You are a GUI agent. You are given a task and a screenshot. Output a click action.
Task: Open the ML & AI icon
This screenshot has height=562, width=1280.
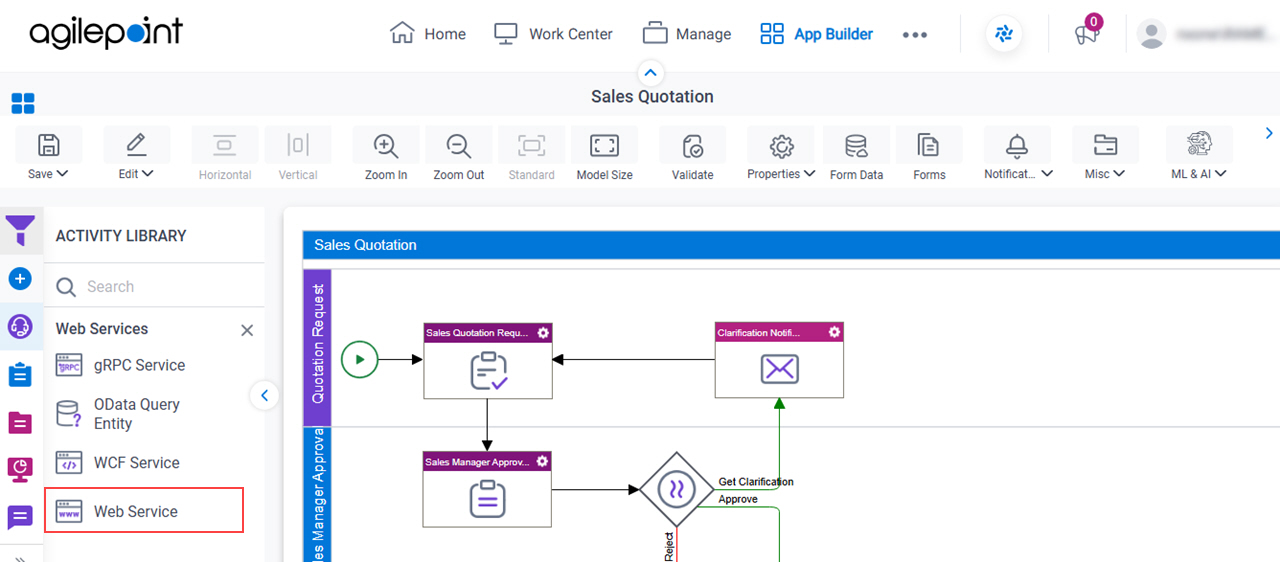(x=1199, y=145)
